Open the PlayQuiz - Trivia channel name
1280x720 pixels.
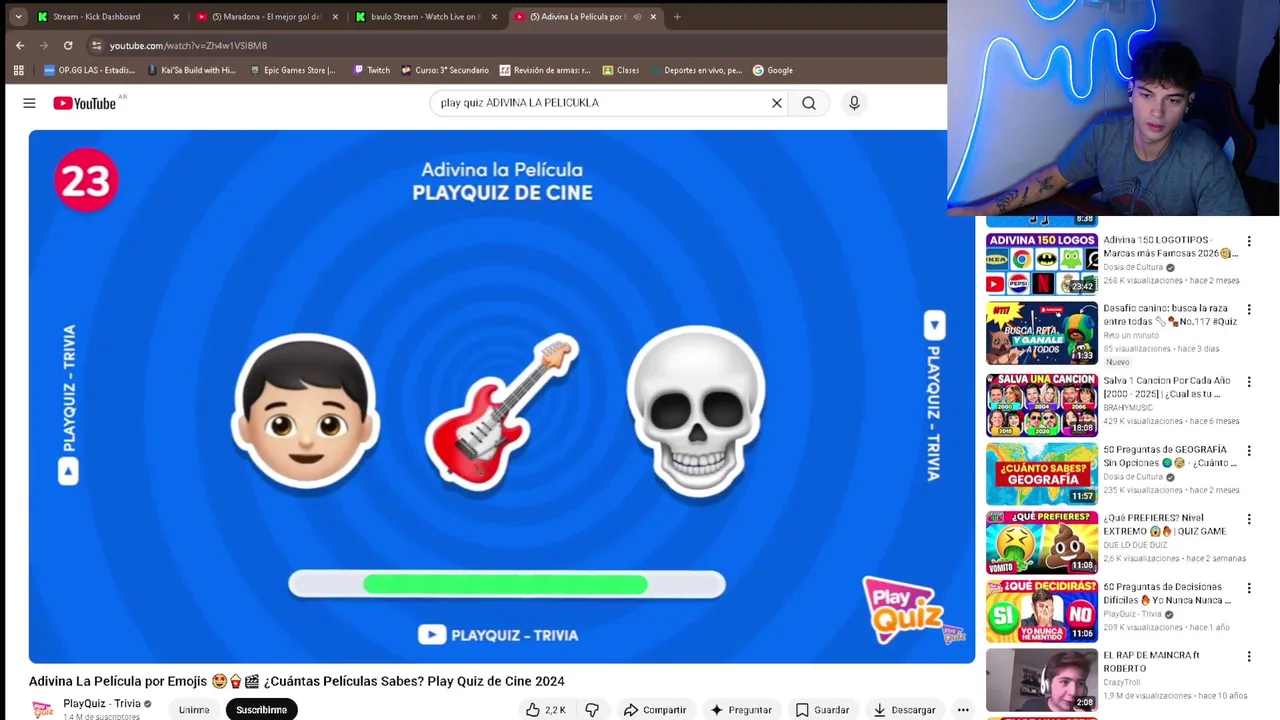pyautogui.click(x=101, y=704)
